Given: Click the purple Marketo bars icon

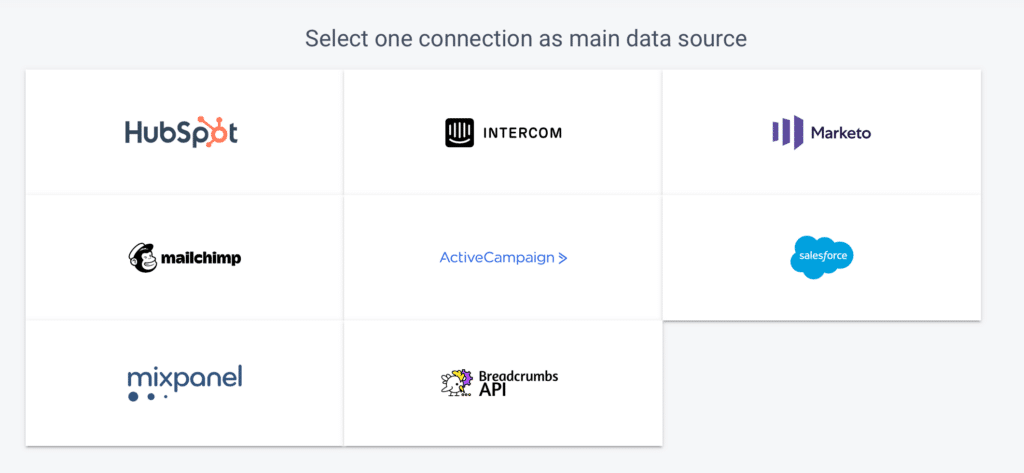Looking at the screenshot, I should tap(788, 133).
